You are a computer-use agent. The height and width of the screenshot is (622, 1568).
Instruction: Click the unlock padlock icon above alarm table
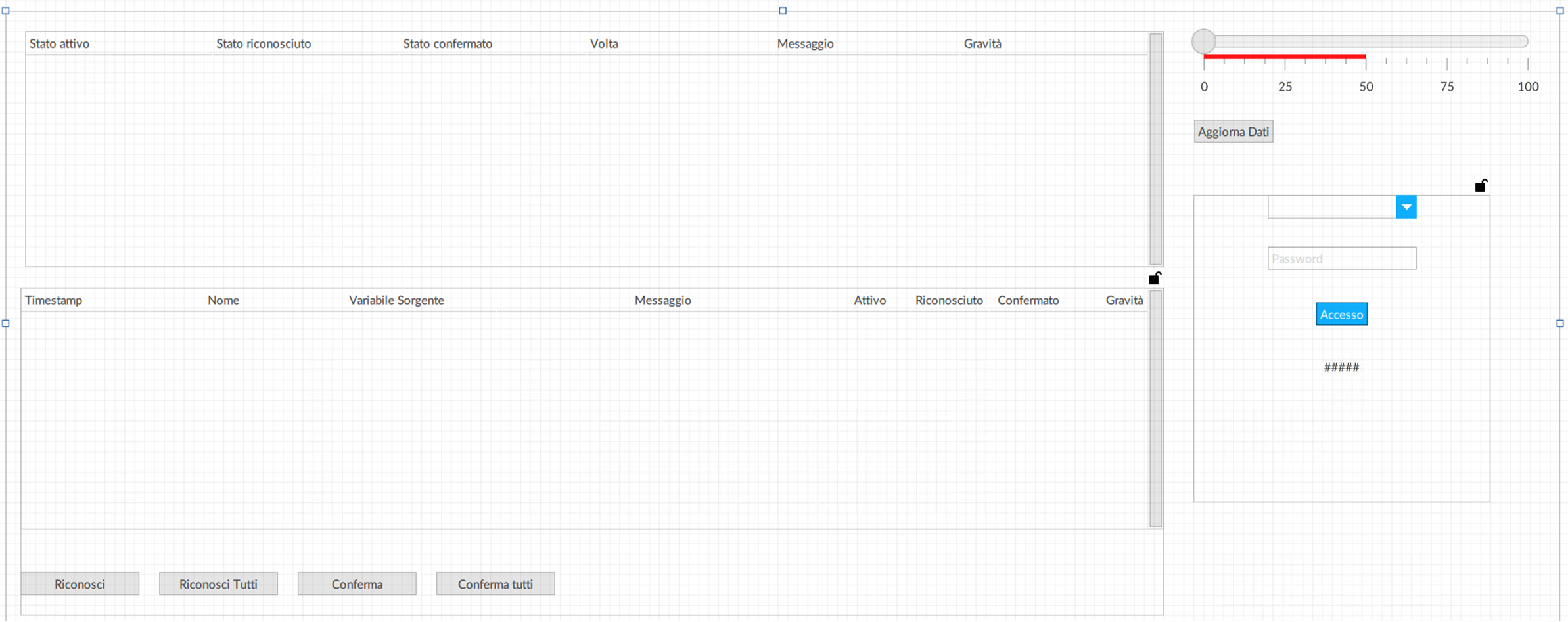[x=1154, y=278]
